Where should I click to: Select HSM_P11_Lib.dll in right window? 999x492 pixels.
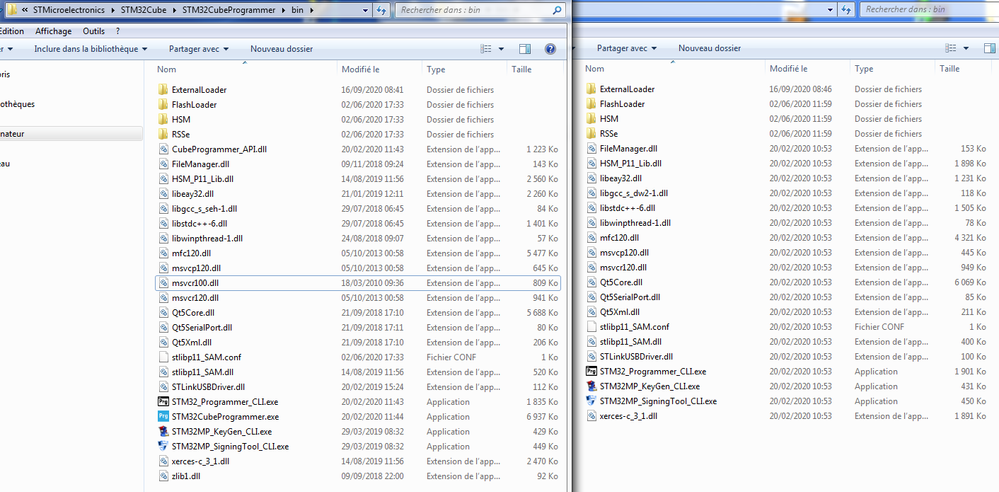coord(631,163)
